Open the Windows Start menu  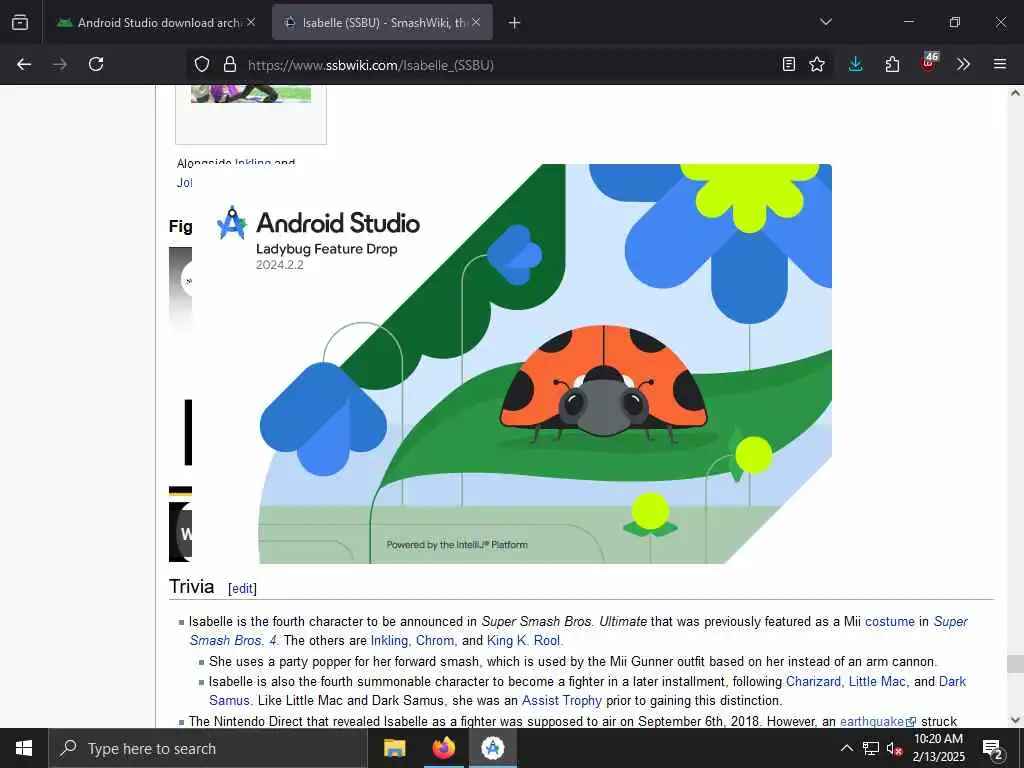point(24,748)
